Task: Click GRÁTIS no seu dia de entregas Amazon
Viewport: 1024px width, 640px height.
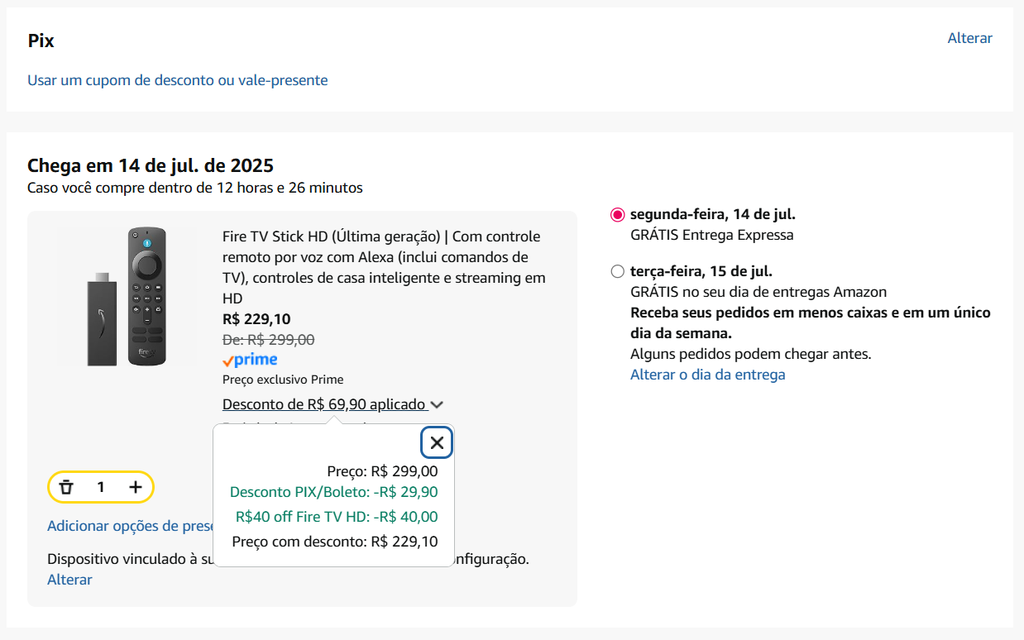Action: coord(758,292)
